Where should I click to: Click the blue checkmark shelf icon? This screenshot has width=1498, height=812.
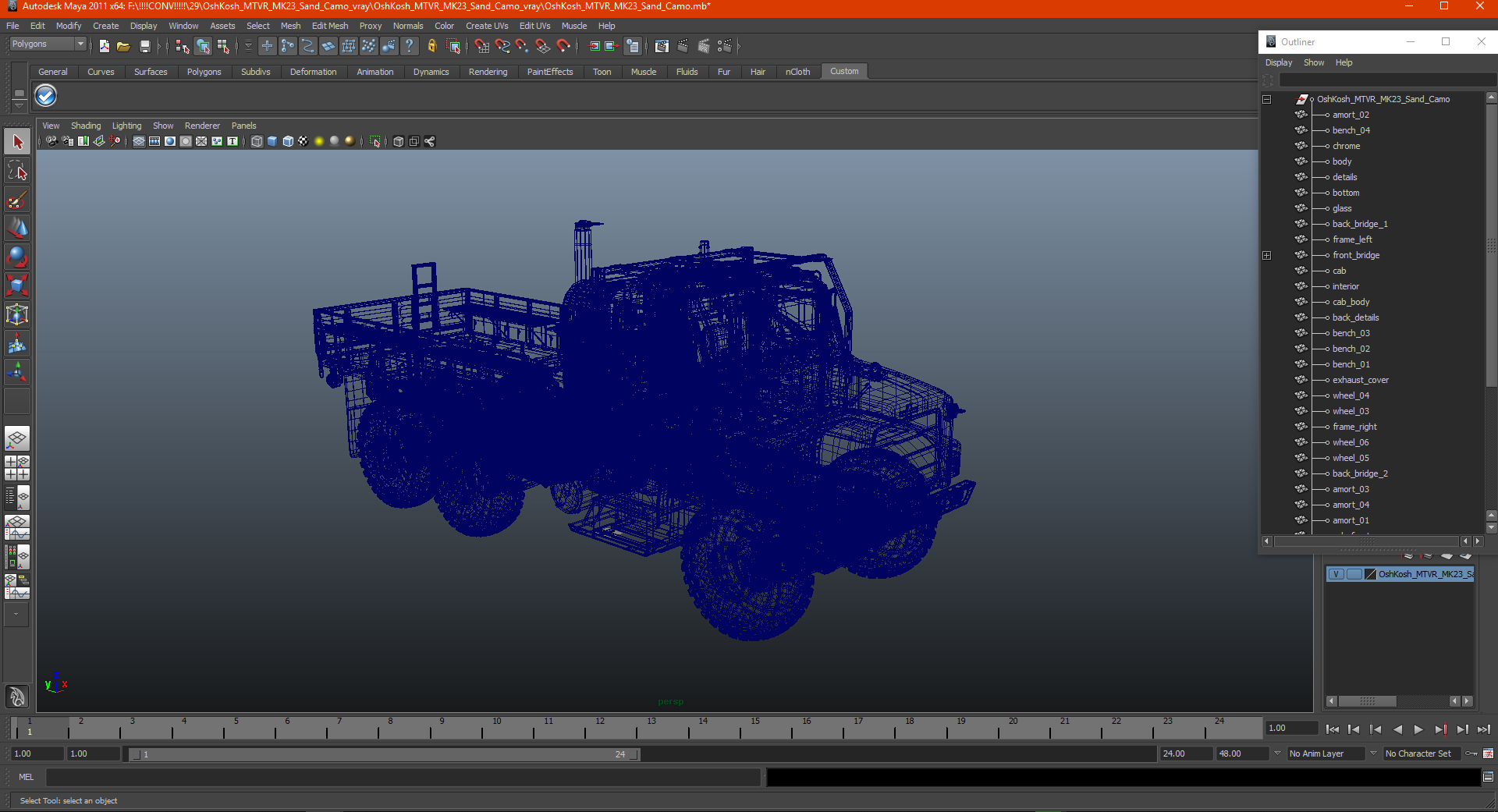coord(46,96)
